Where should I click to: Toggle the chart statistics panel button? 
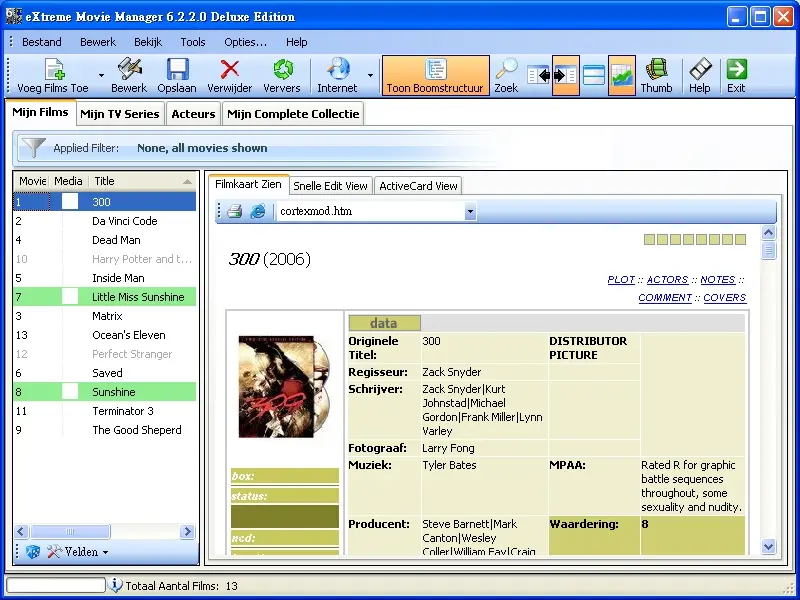tap(622, 76)
